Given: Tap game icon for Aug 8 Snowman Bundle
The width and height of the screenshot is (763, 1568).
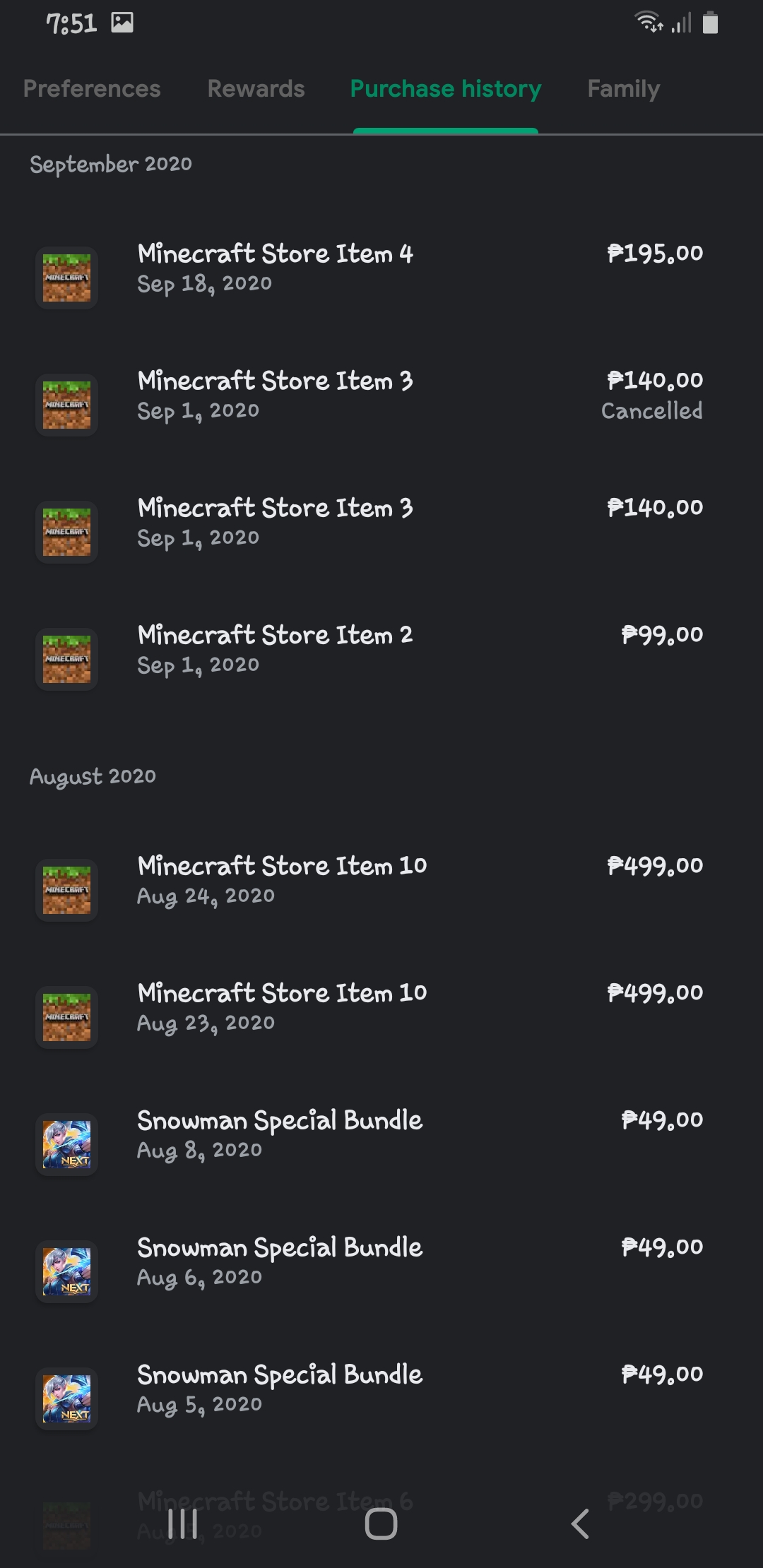Looking at the screenshot, I should click(x=66, y=1144).
